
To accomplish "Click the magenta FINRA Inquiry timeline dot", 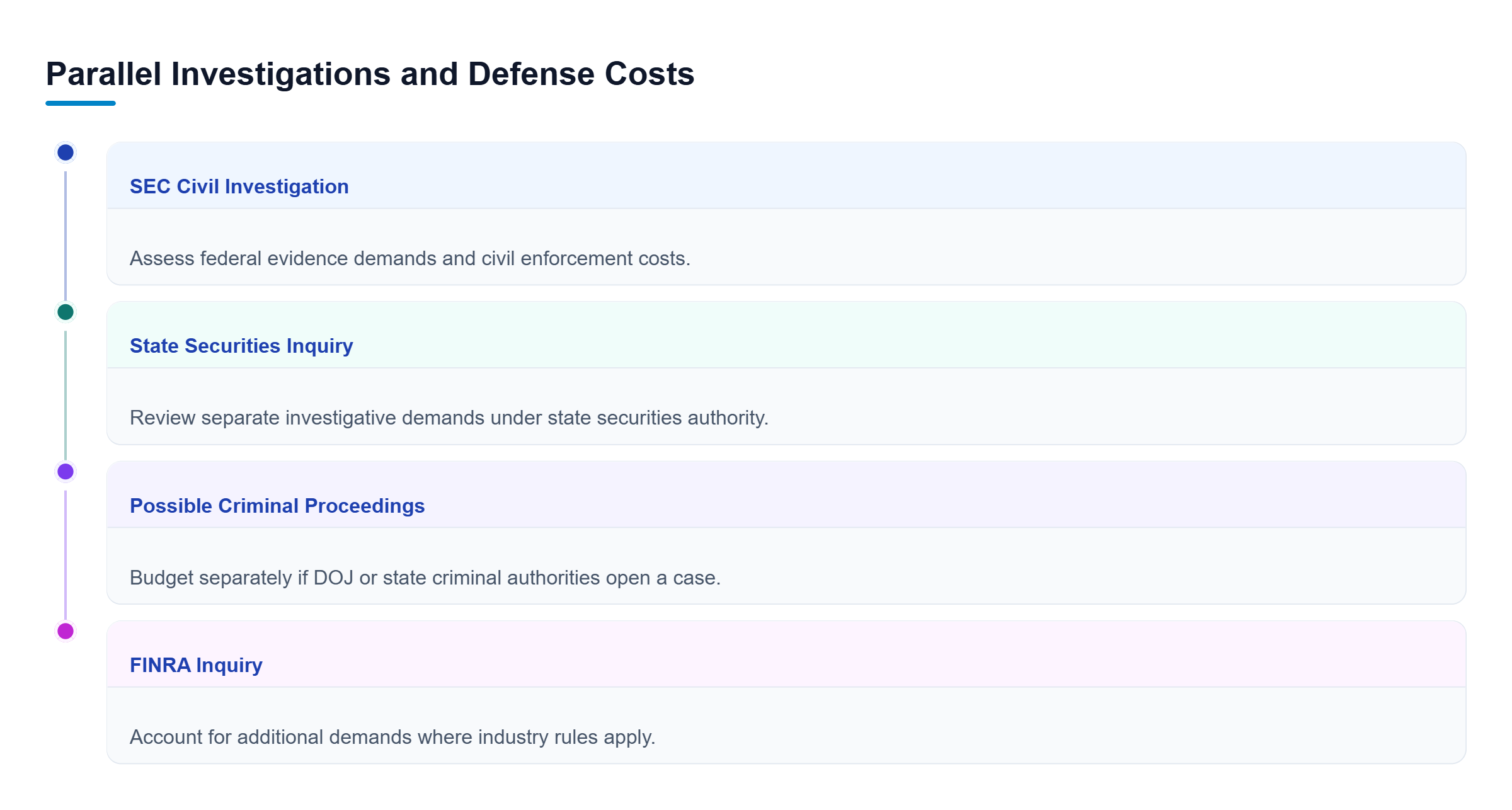I will [x=66, y=630].
